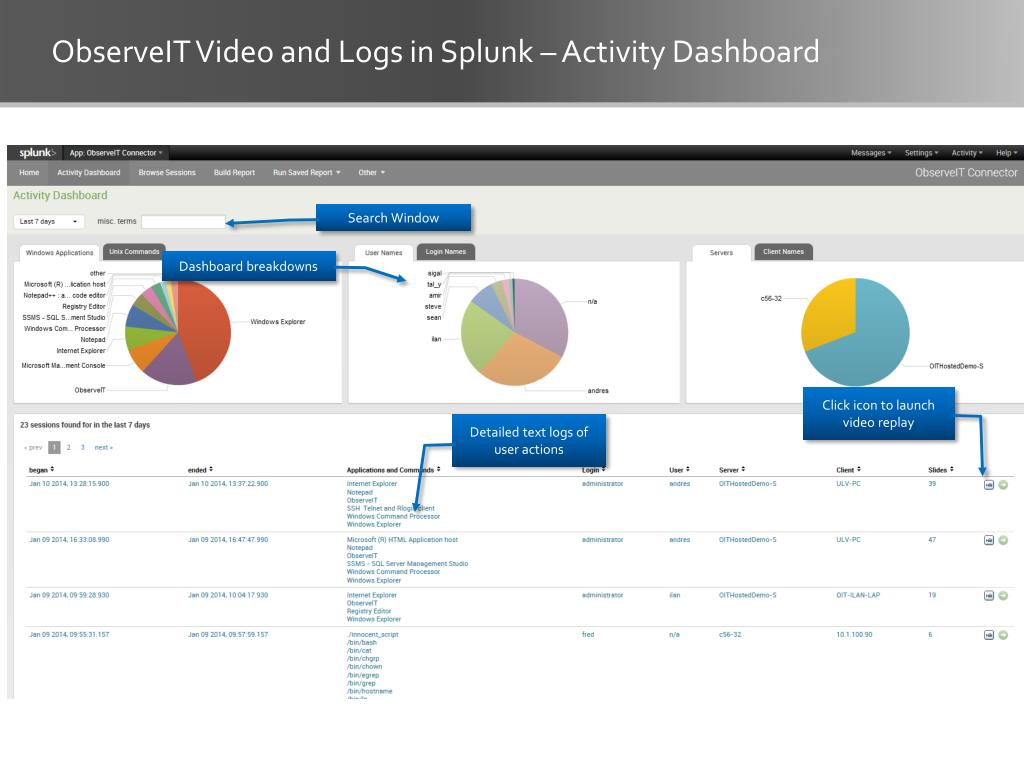Launch video replay for Jan 09 16:33:08 session
This screenshot has height=768, width=1024.
[989, 540]
